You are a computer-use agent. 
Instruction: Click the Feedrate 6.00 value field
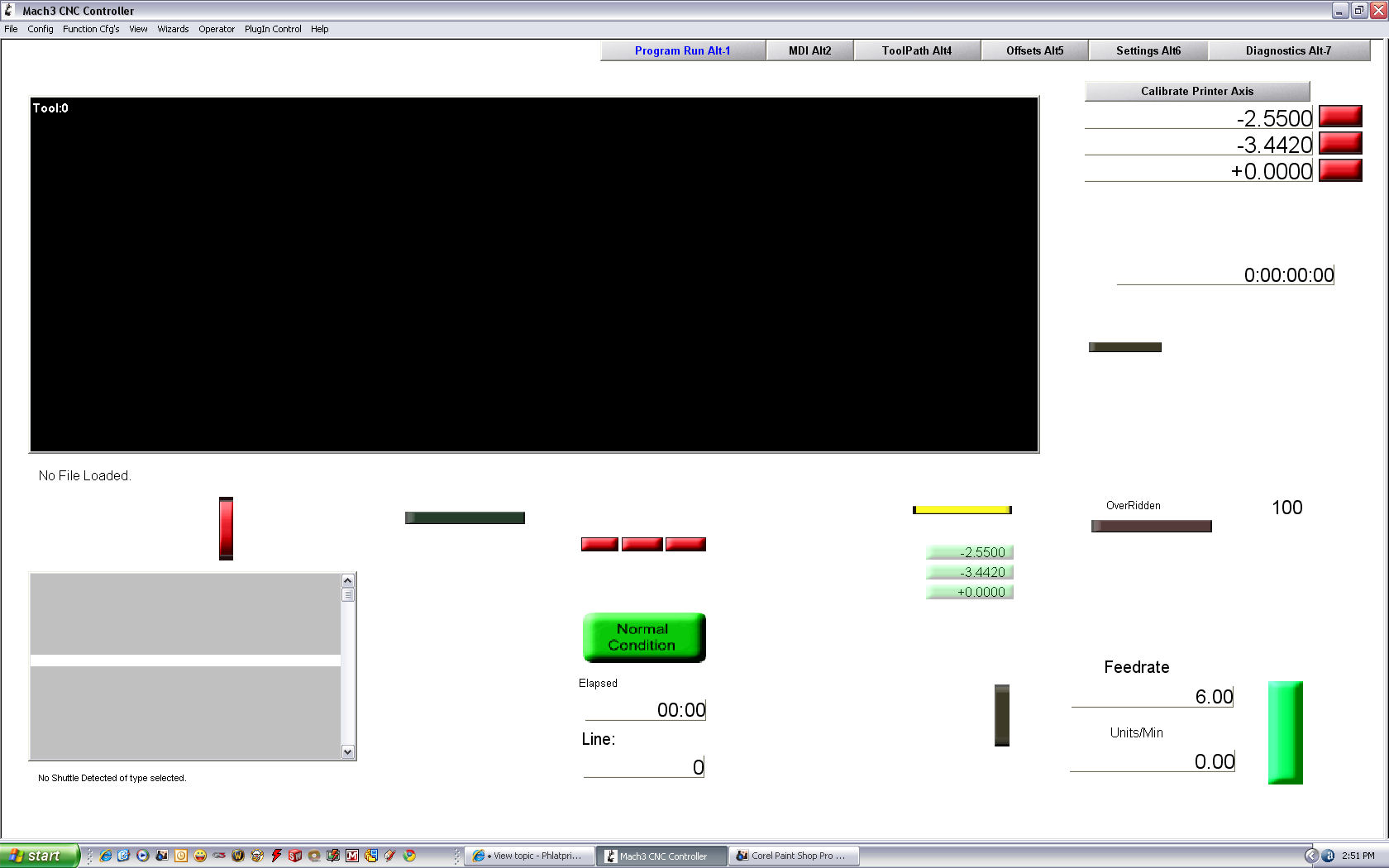click(x=1153, y=697)
